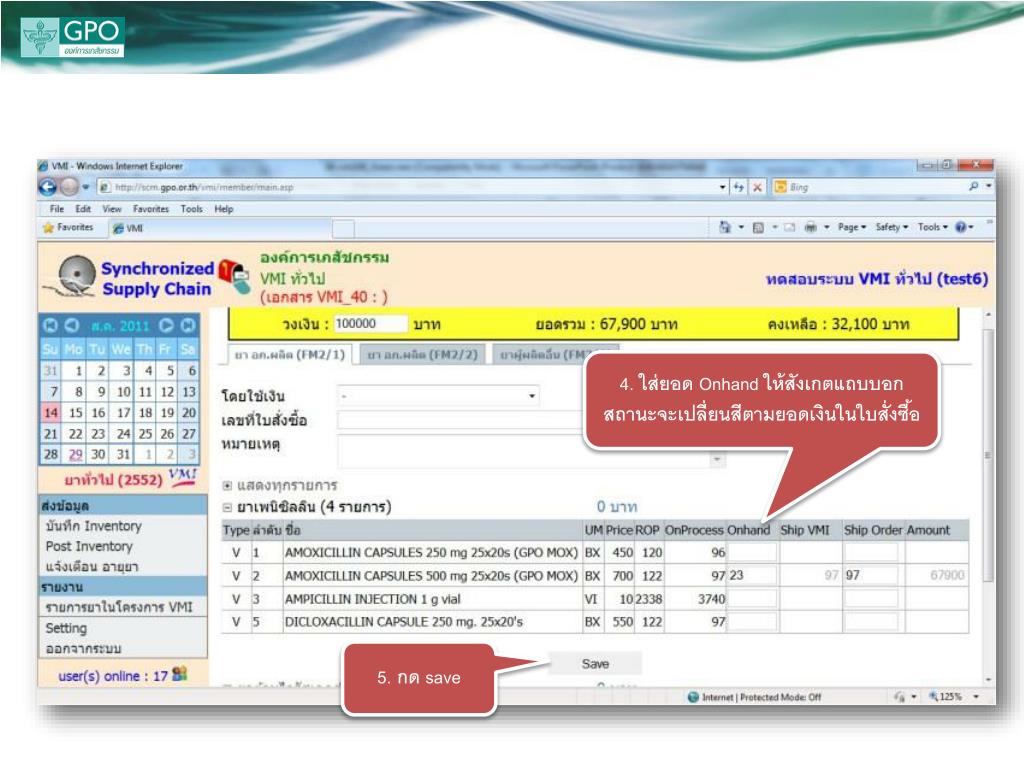Click Onhand field for AMOXICILLIN 250 mg
1024x768 pixels.
tap(752, 552)
